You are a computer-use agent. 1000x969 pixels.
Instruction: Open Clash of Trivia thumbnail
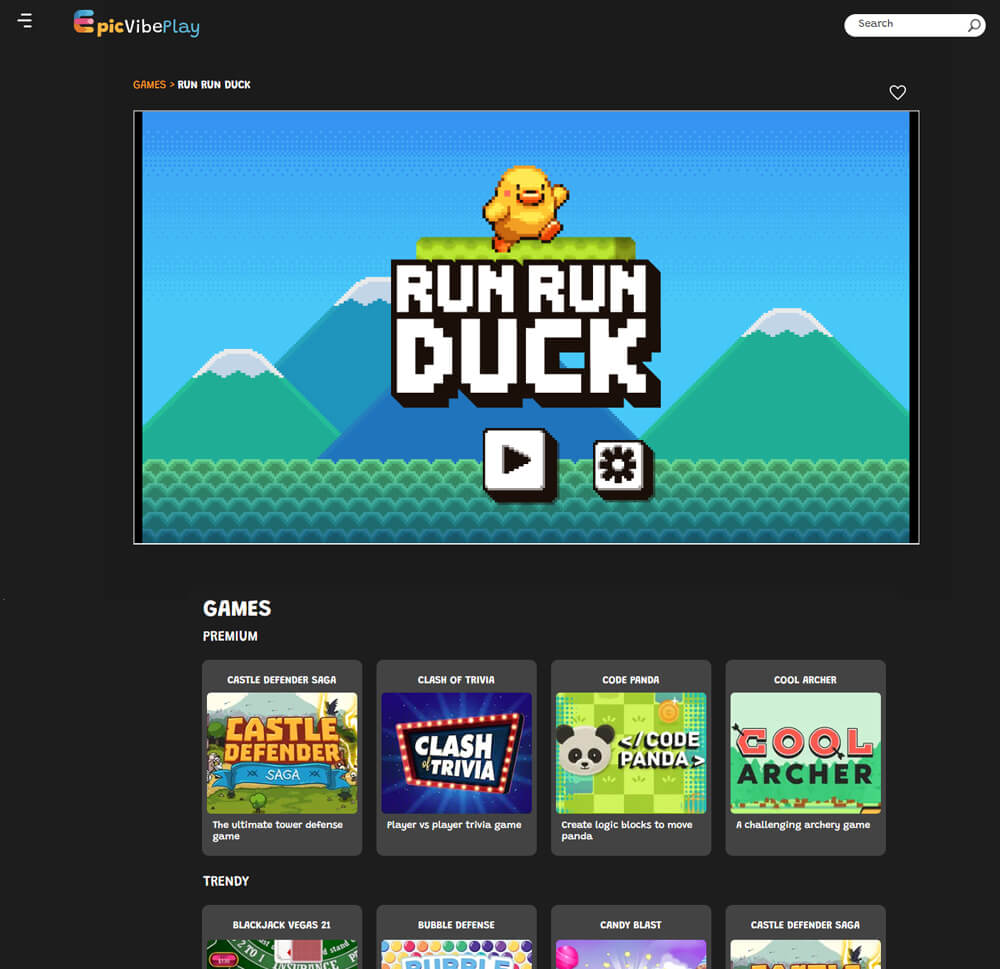456,753
